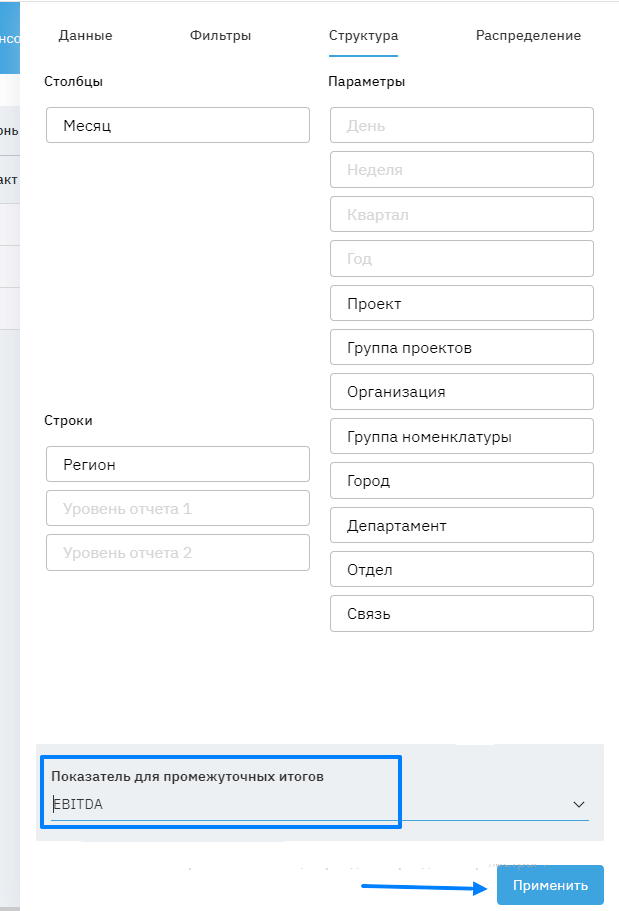Switch to the Данные tab
Screen dimensions: 619x911
85,36
